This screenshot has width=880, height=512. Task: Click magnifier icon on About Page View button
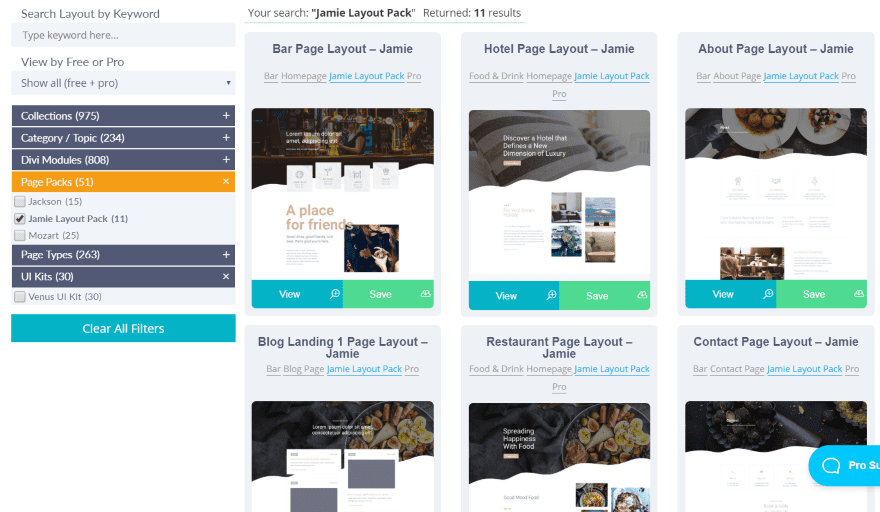point(768,294)
